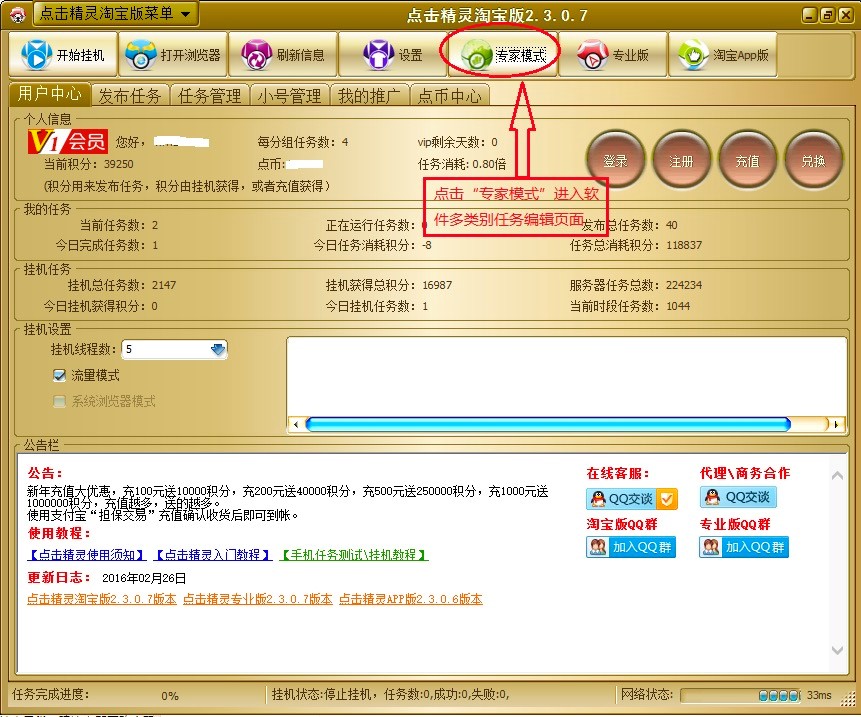Open the 点击精灵入门教程 link

(213, 555)
